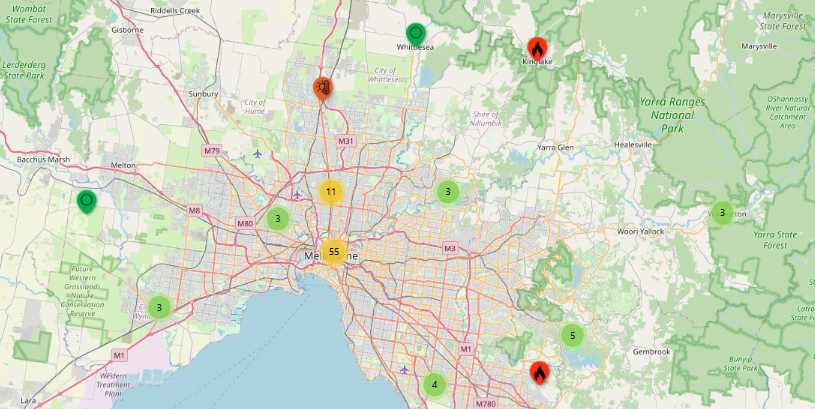Open the 3 cluster near Western Grasslands reserve
The width and height of the screenshot is (815, 409).
pyautogui.click(x=158, y=307)
